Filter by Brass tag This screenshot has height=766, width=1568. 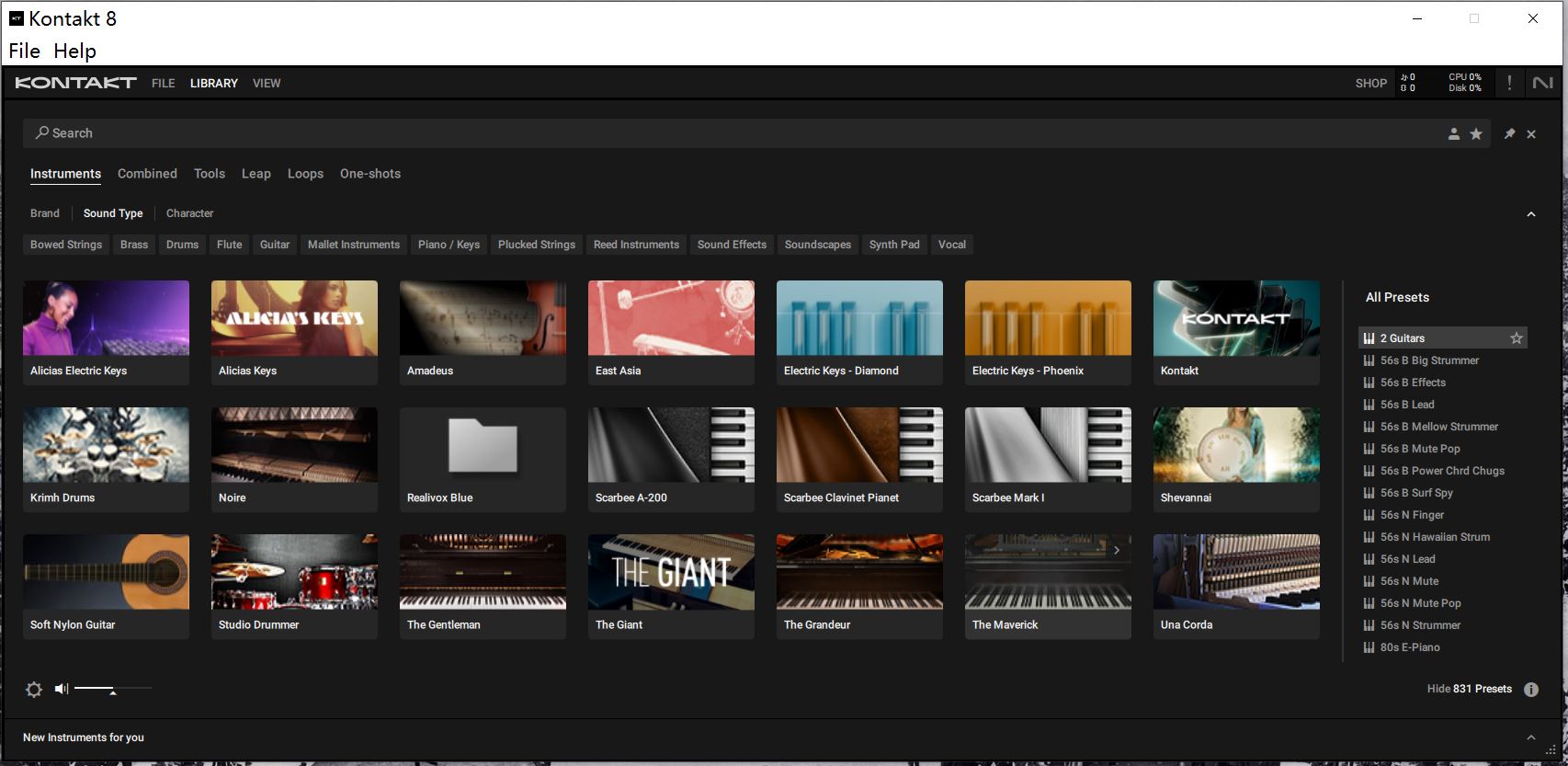pyautogui.click(x=134, y=245)
